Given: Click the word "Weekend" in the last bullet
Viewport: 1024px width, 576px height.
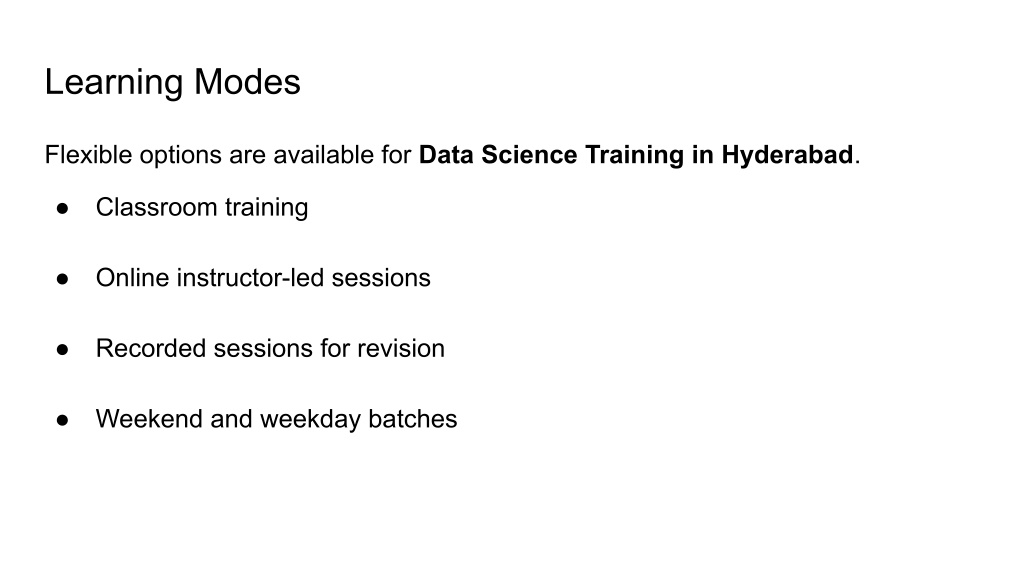Looking at the screenshot, I should point(149,419).
